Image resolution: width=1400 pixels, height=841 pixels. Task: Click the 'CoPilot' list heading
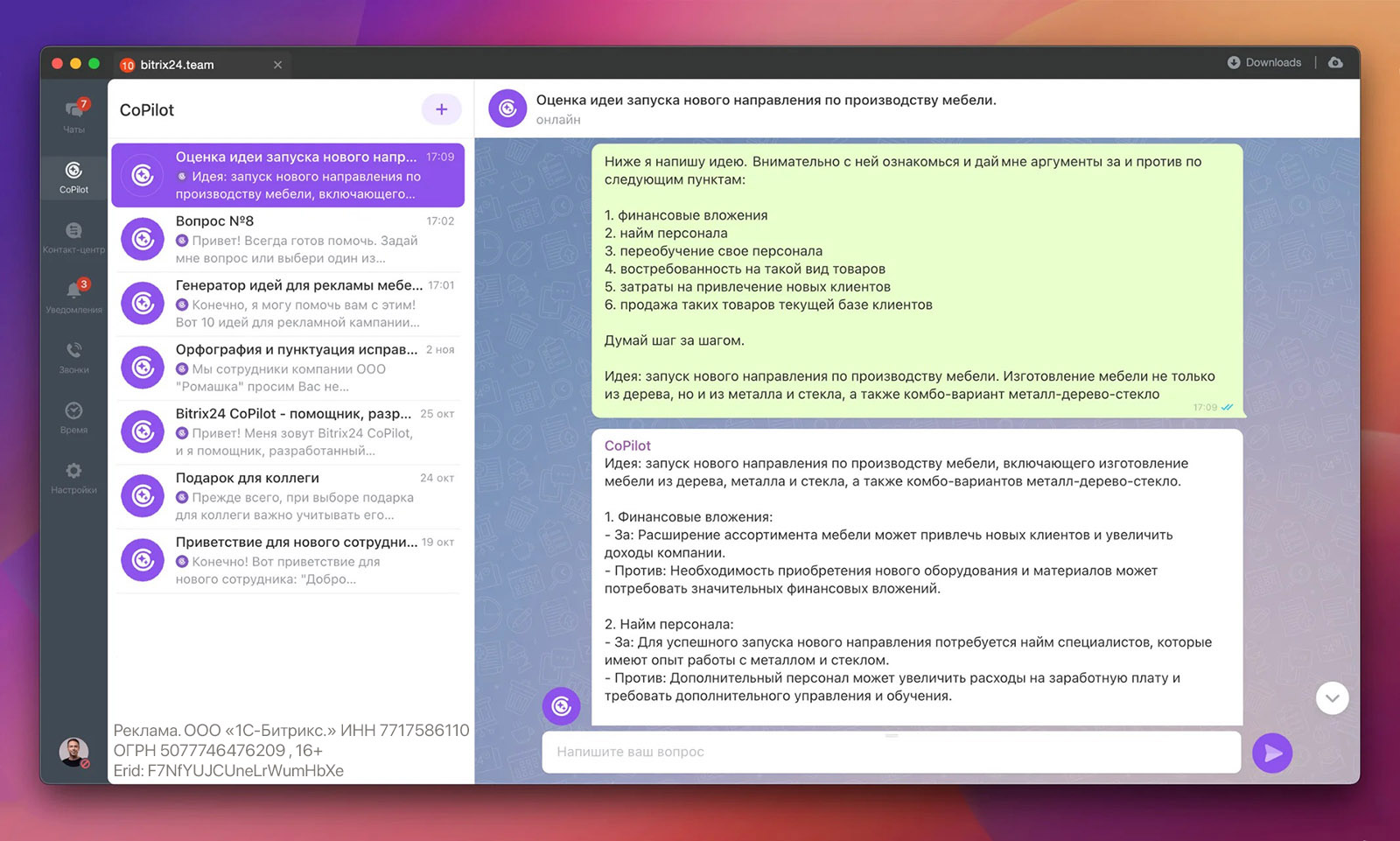coord(147,110)
